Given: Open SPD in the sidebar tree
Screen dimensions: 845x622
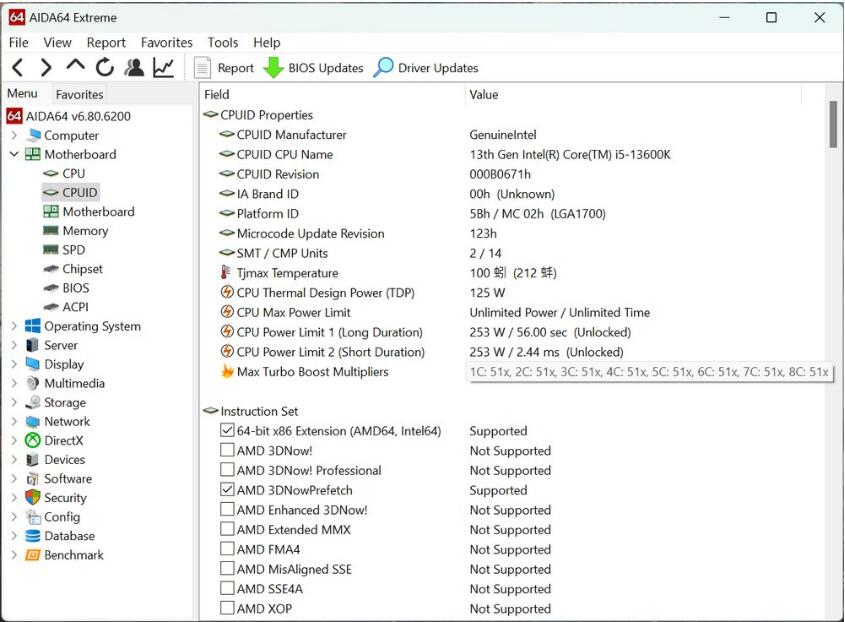Looking at the screenshot, I should click(64, 250).
